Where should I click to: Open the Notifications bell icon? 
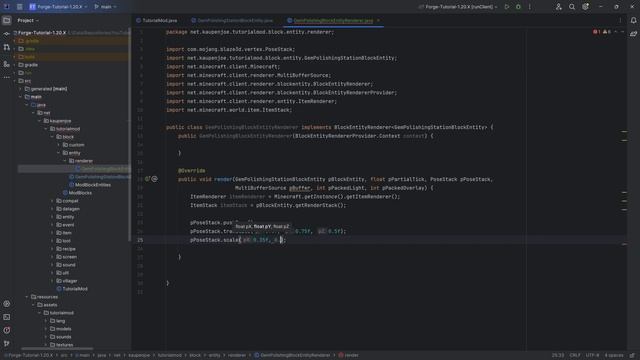tap(633, 20)
